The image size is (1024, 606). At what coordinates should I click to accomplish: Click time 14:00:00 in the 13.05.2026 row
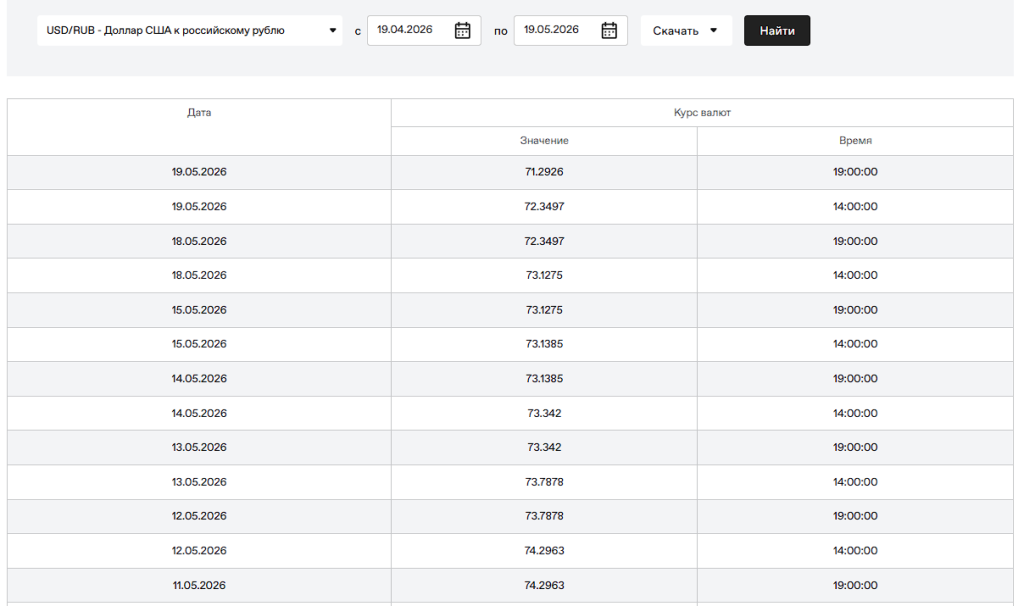point(855,481)
